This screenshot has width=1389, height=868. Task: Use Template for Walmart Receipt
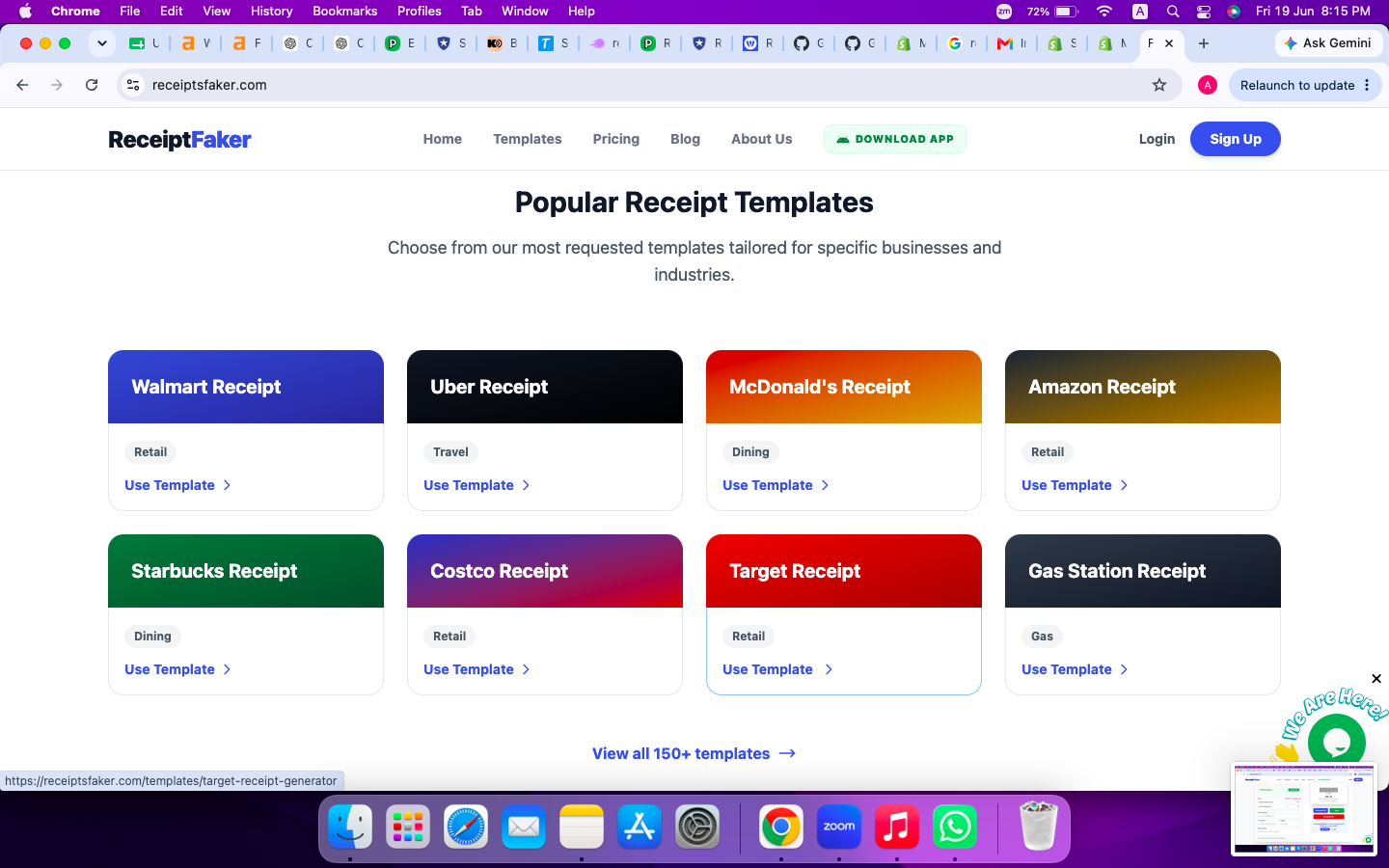pyautogui.click(x=177, y=485)
